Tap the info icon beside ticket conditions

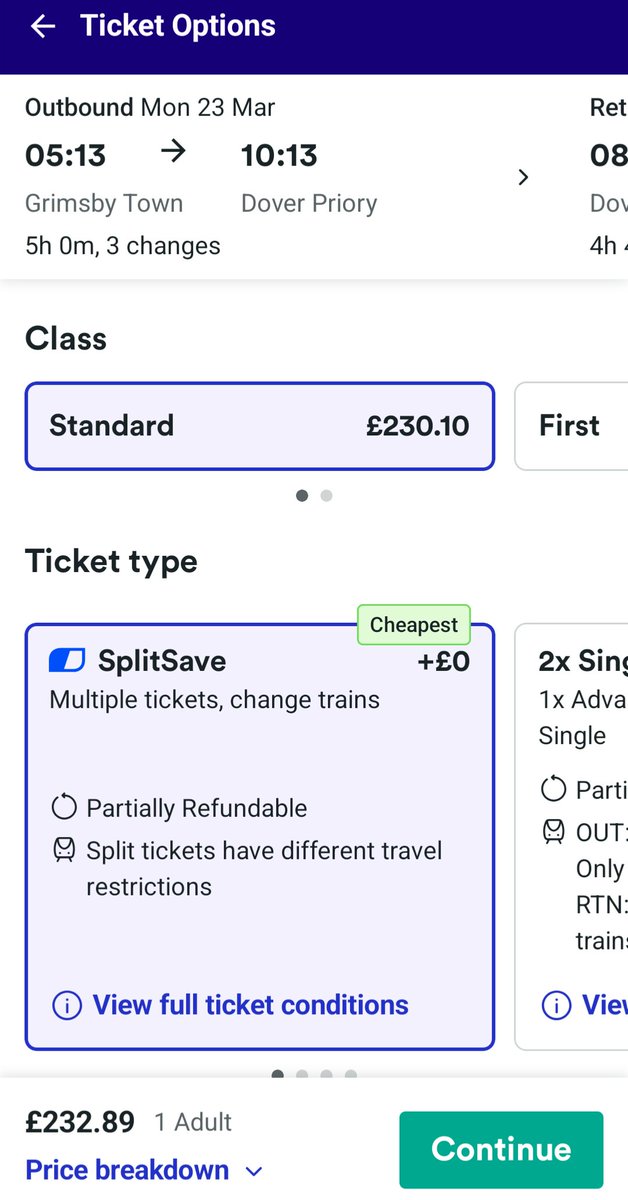click(x=66, y=1005)
